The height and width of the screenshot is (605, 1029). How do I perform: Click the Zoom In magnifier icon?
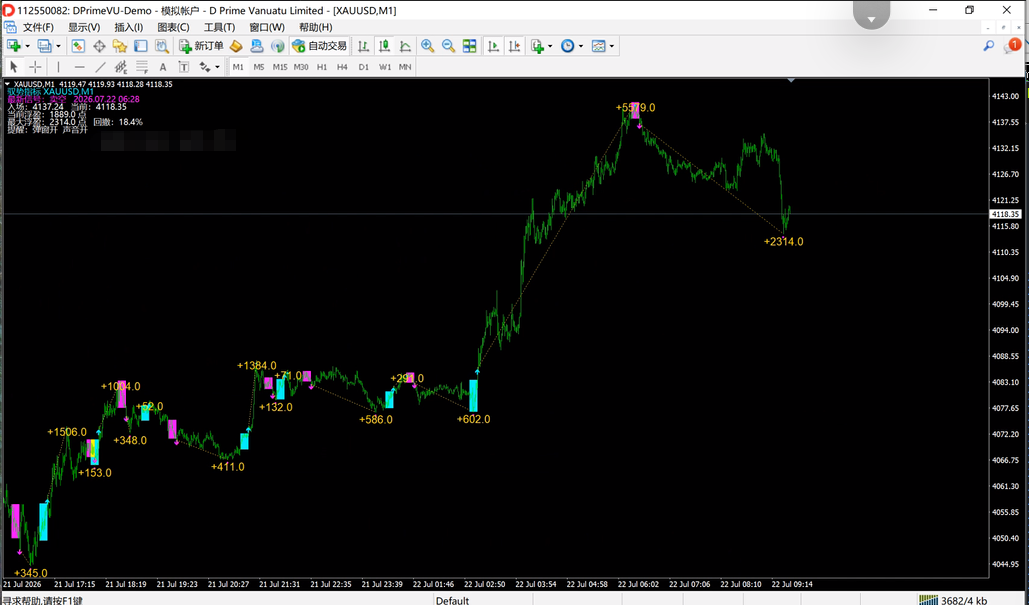(427, 46)
